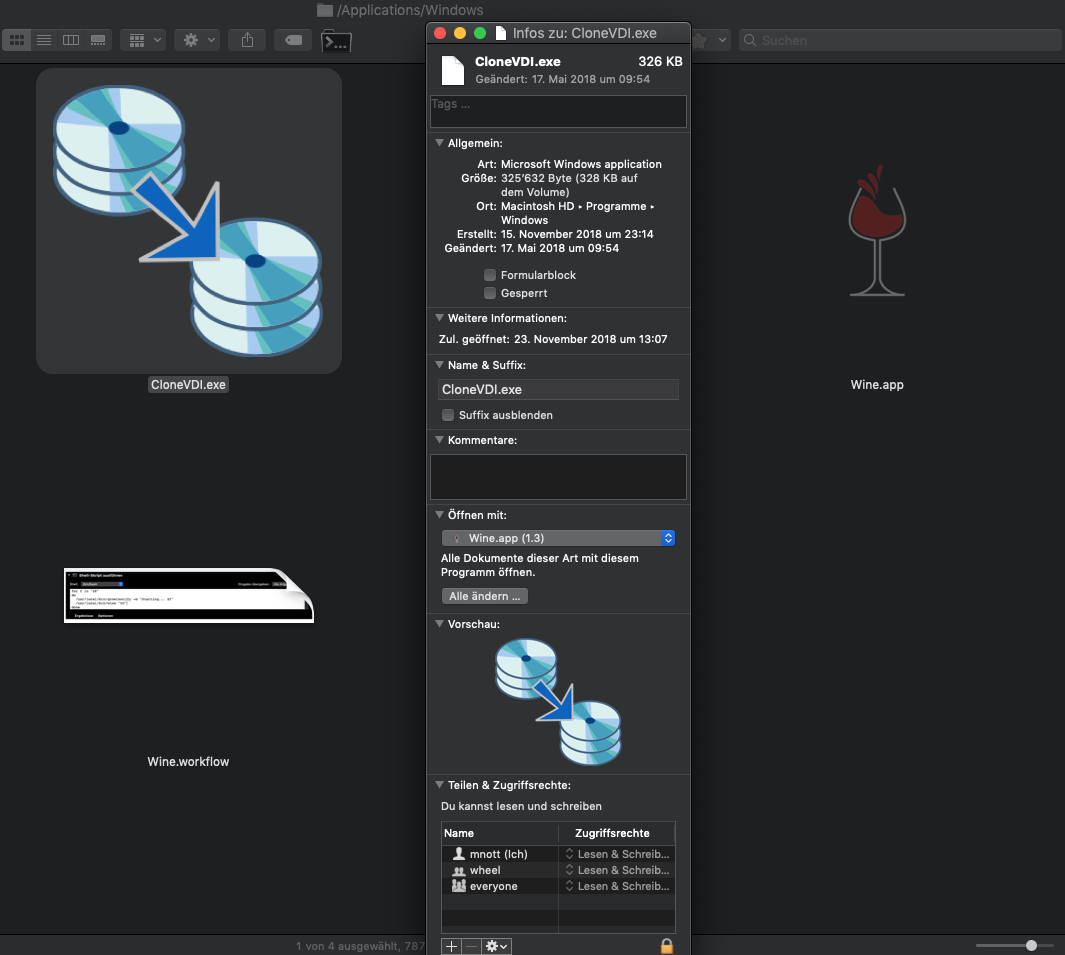Add a user with the plus button
Screen dimensions: 1065x955
(x=451, y=945)
